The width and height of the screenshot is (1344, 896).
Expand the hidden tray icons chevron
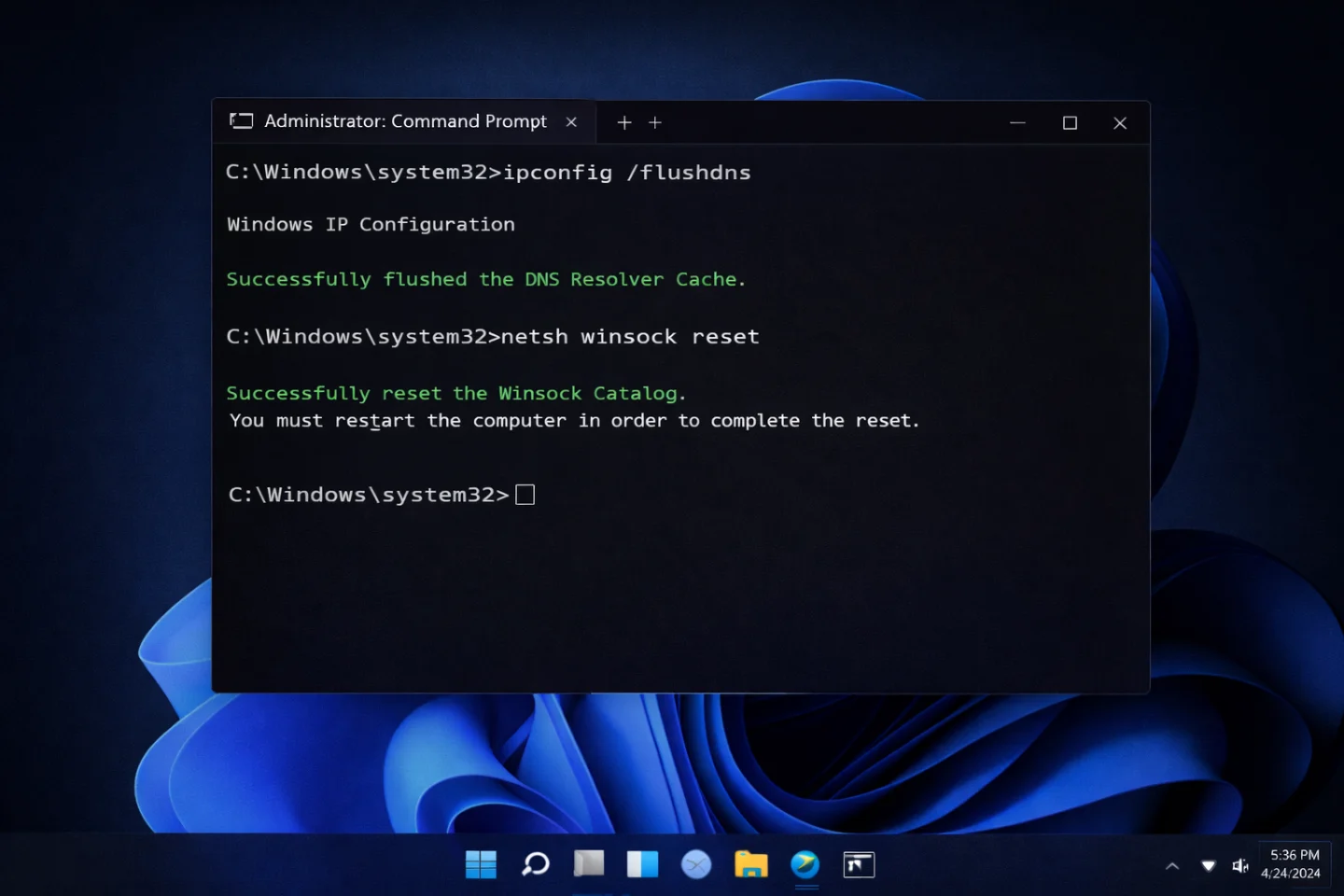[1172, 866]
